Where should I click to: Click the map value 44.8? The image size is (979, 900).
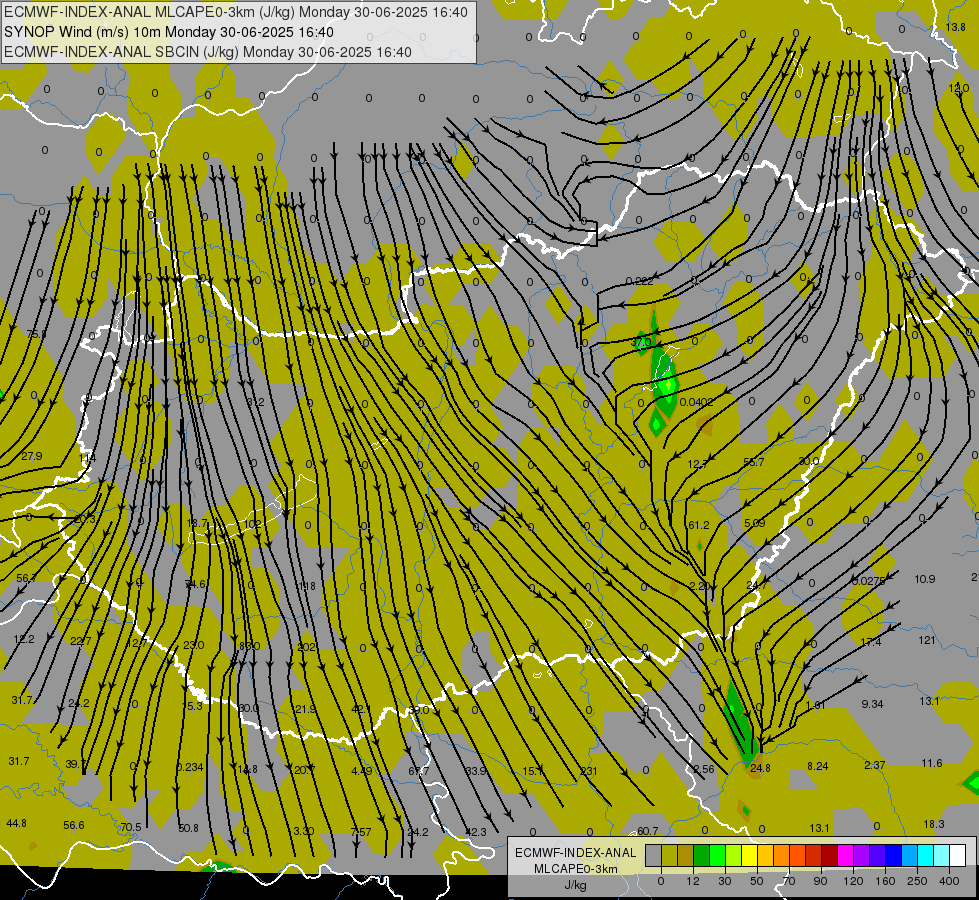(x=16, y=823)
